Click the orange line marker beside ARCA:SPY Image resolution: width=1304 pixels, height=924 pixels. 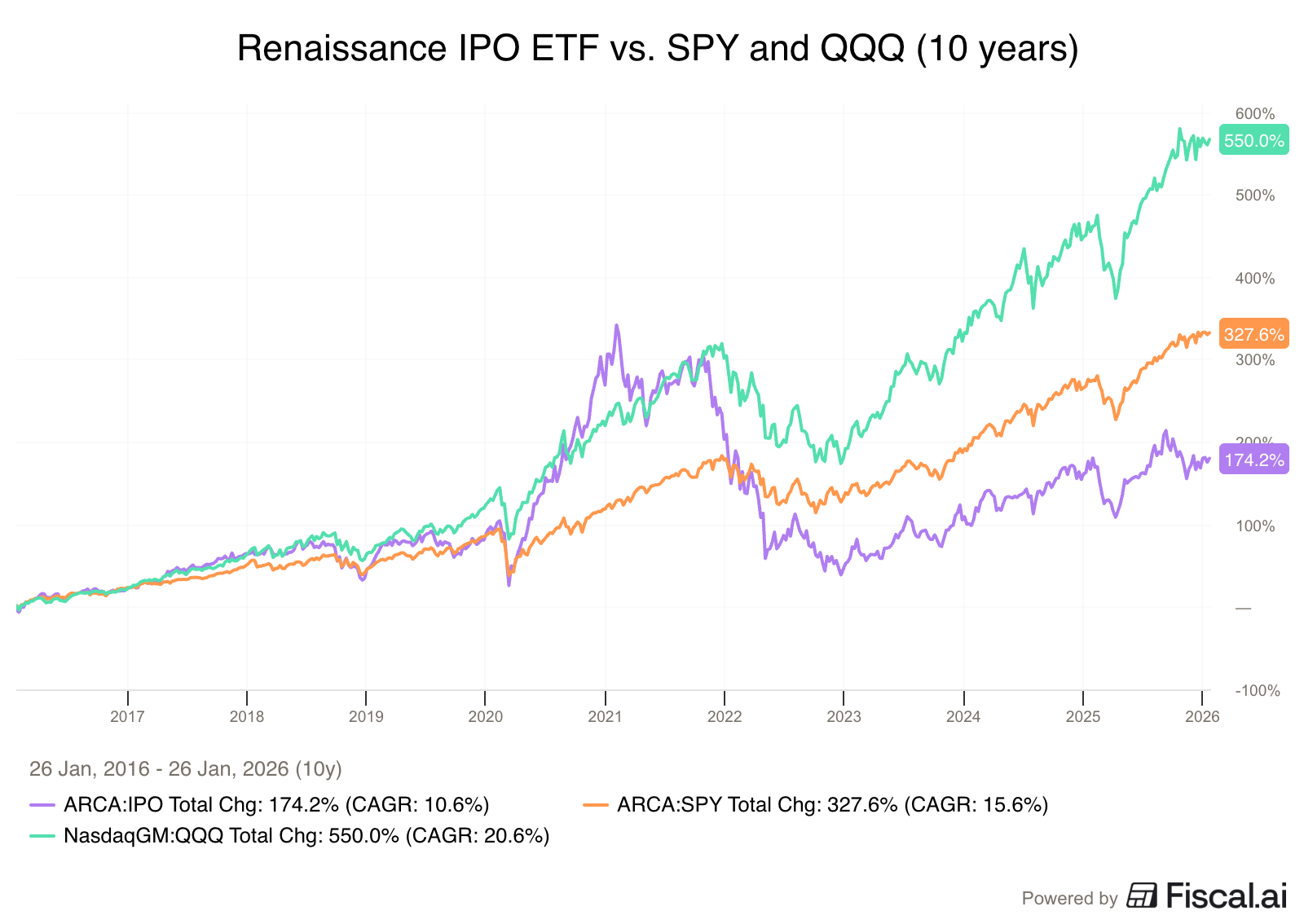click(x=596, y=805)
